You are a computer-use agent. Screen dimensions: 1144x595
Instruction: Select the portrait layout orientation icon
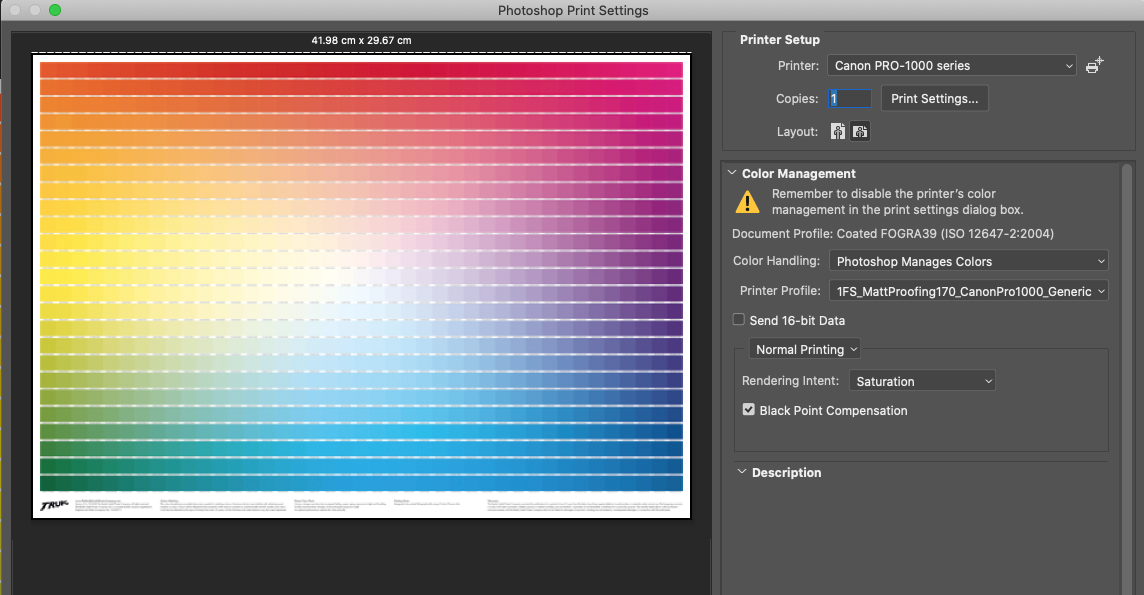pos(837,131)
